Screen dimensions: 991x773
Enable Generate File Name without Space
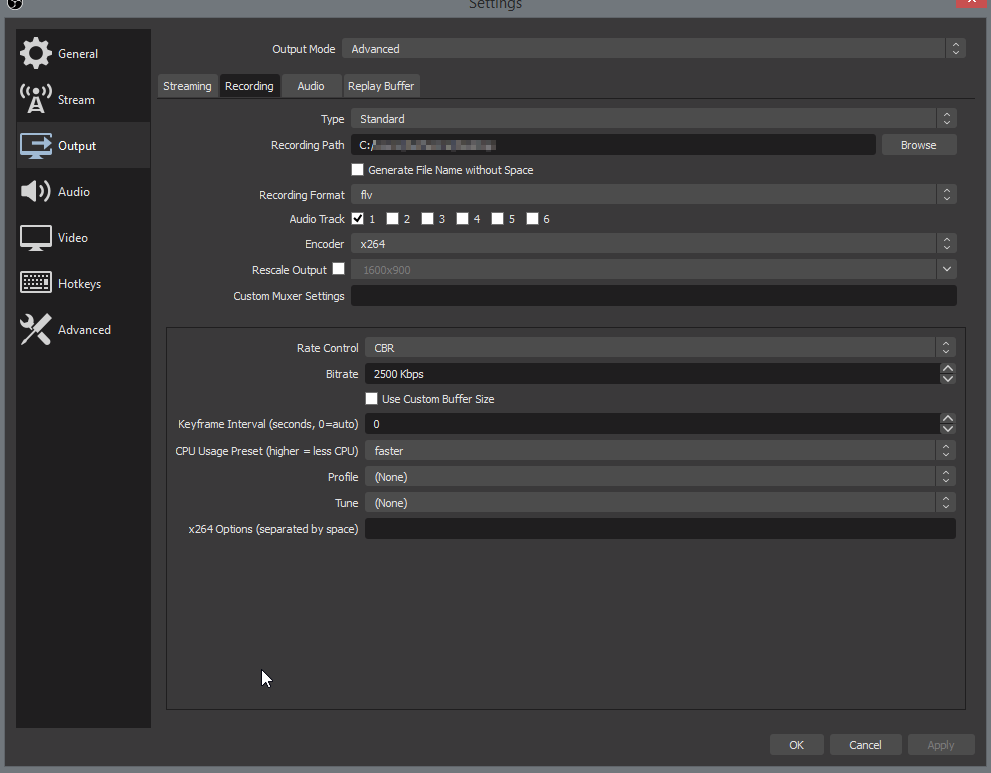pos(358,170)
